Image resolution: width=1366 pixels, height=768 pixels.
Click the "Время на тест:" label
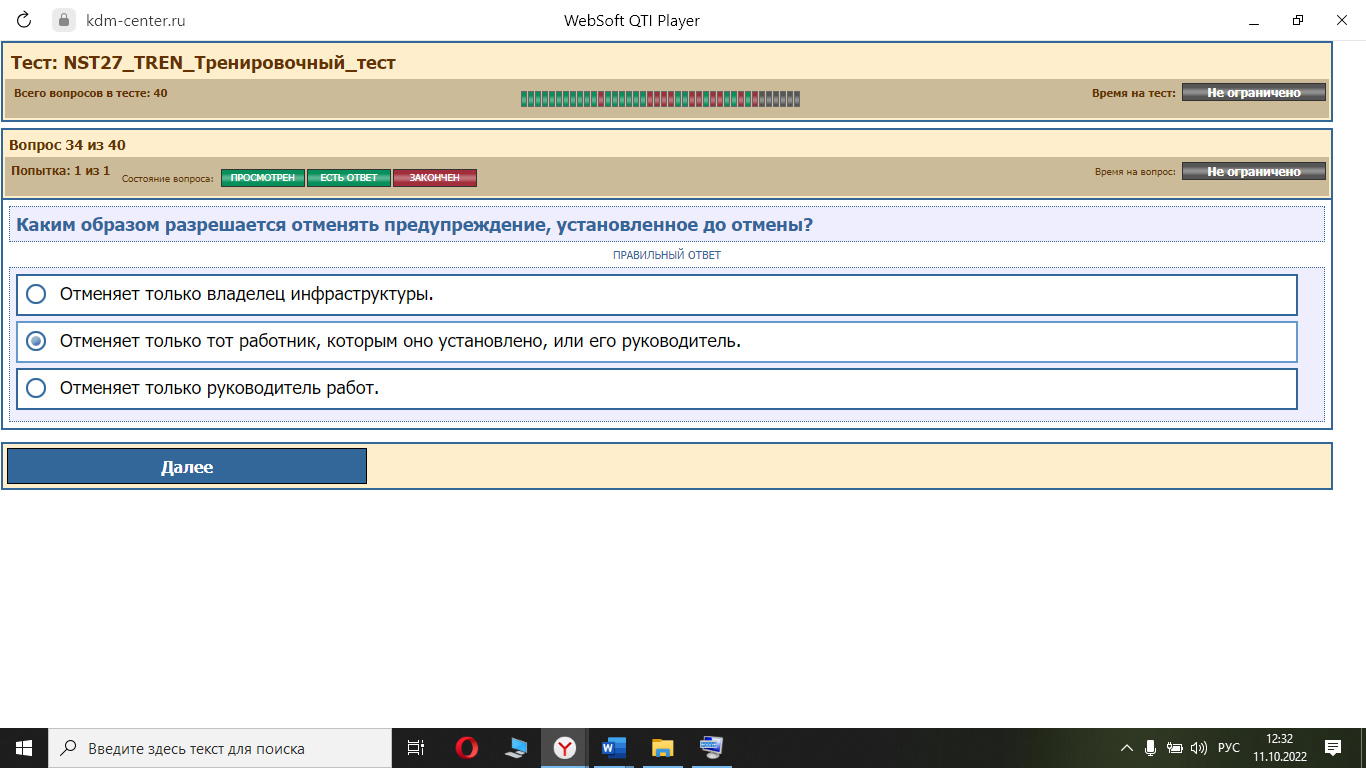[x=1134, y=93]
